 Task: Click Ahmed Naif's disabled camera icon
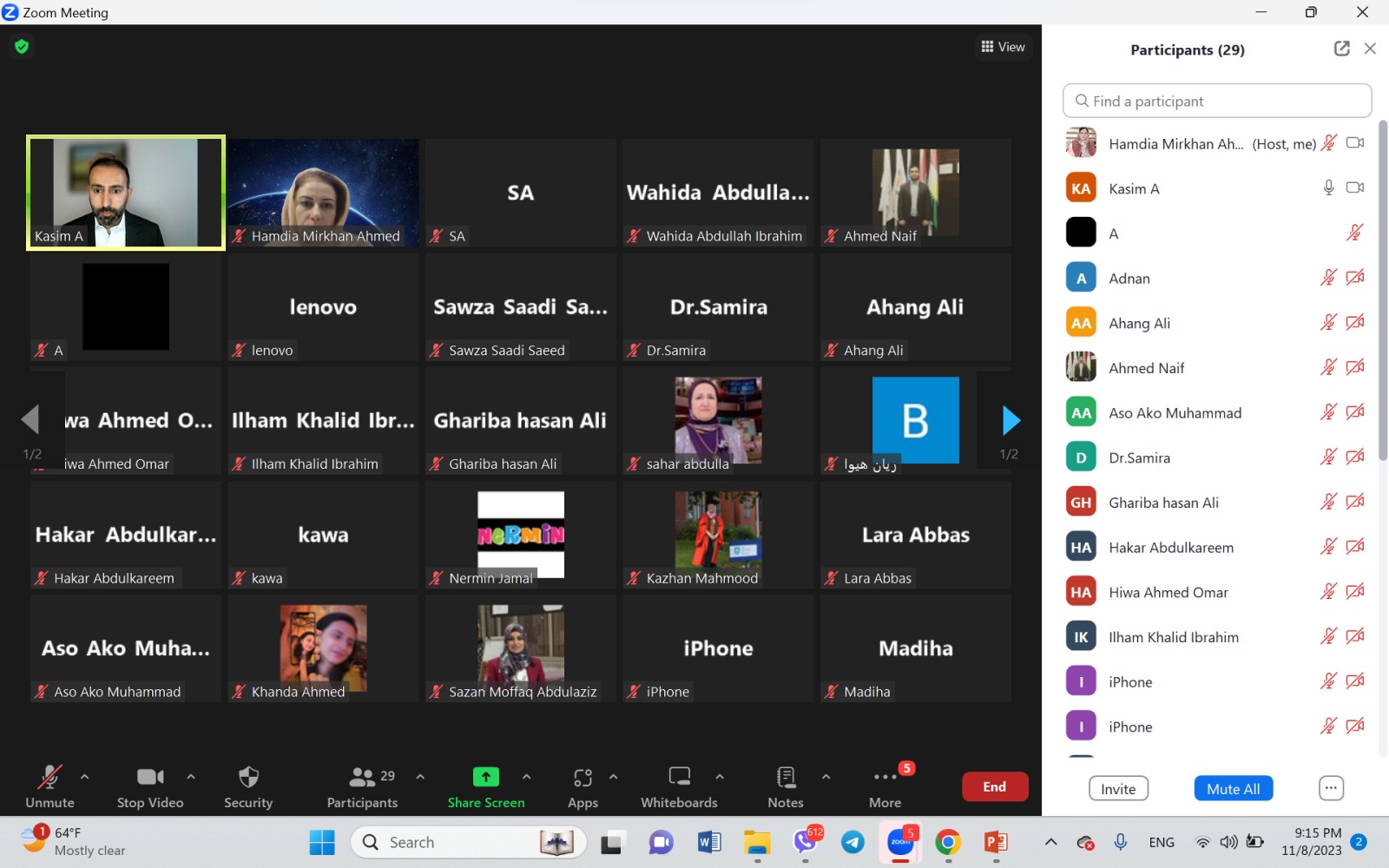tap(1355, 367)
